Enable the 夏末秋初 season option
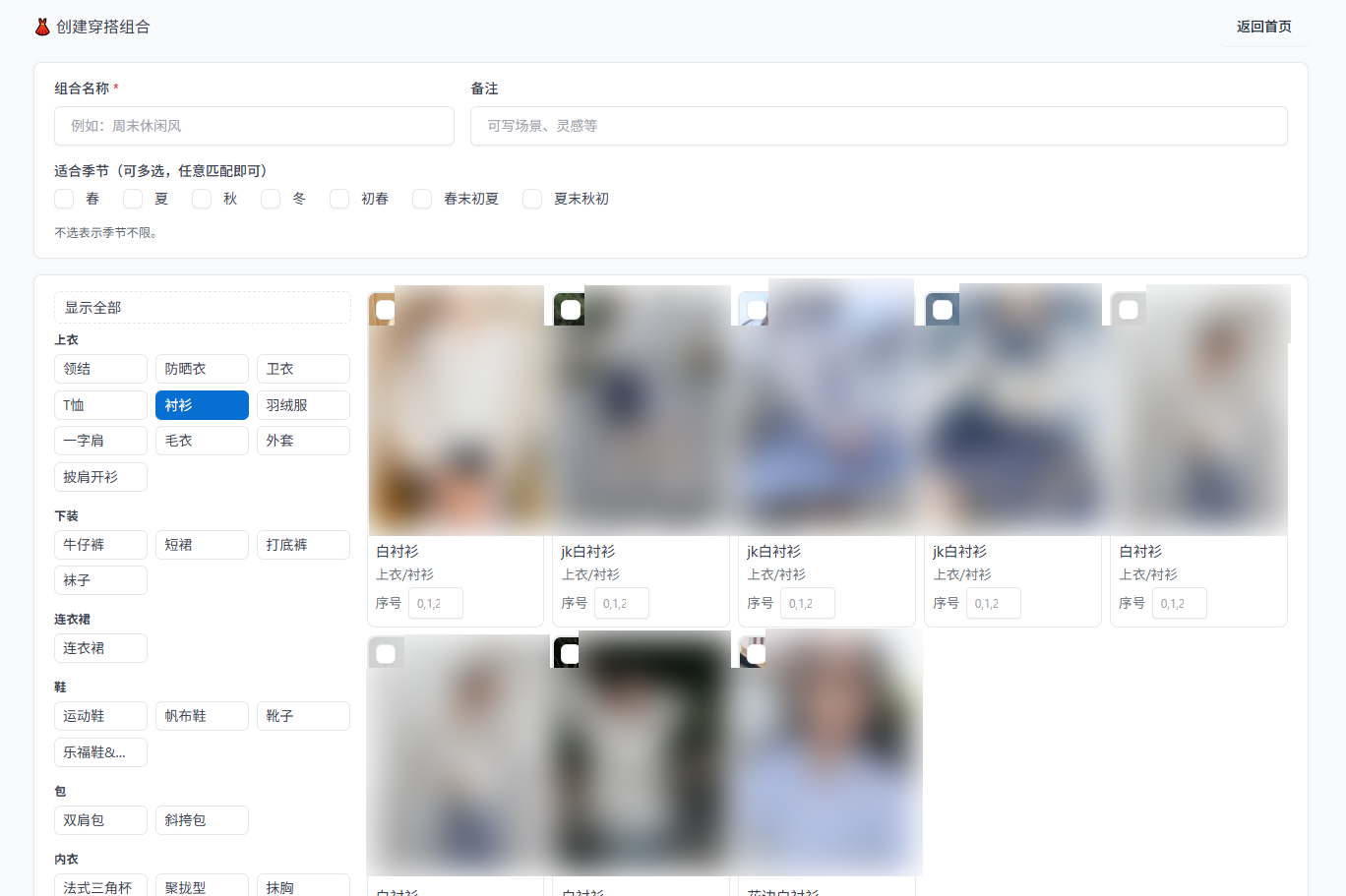1346x896 pixels. pyautogui.click(x=532, y=199)
